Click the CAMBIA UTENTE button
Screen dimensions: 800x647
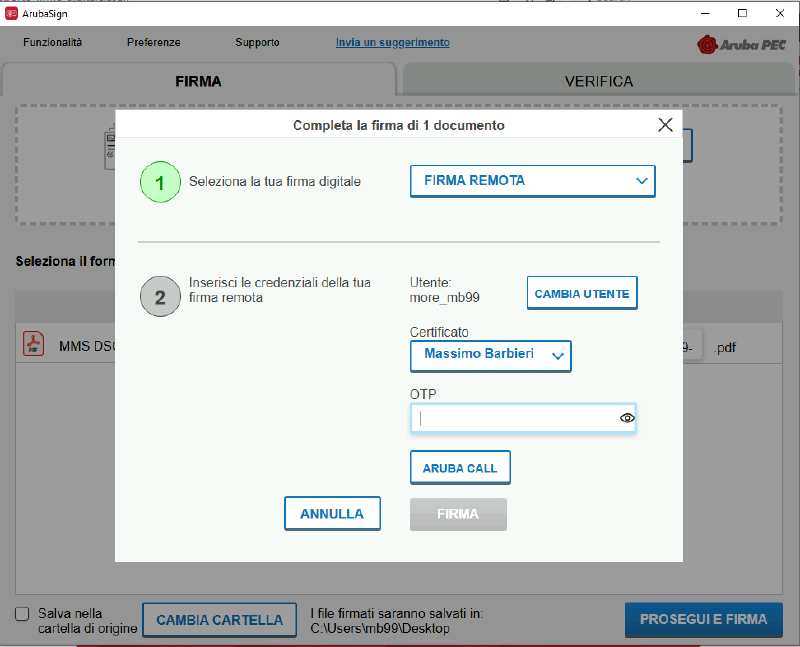582,293
